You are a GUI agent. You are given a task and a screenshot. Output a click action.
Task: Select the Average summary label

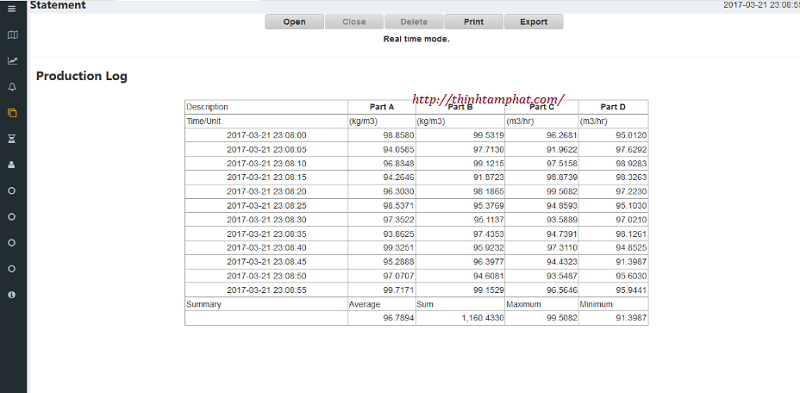pyautogui.click(x=364, y=304)
